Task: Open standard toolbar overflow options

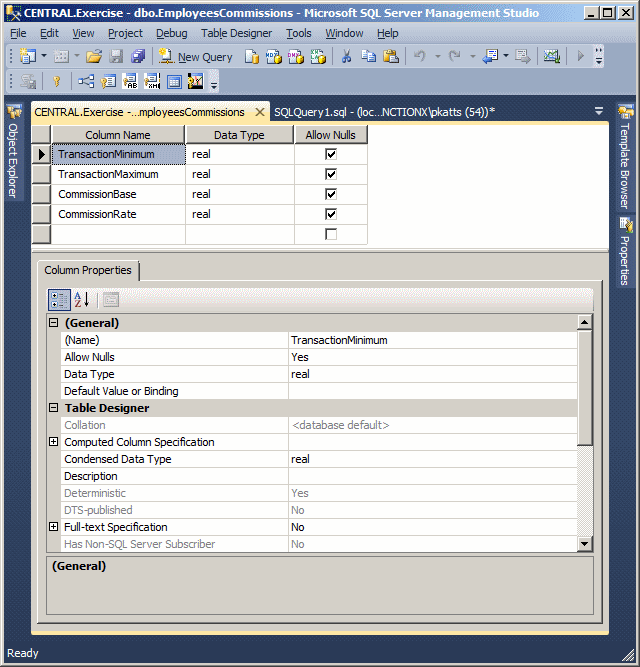Action: [599, 56]
